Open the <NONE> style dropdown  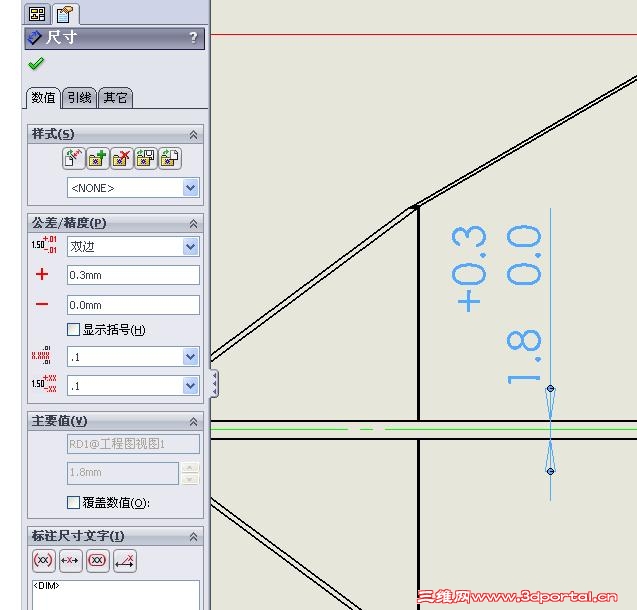pyautogui.click(x=191, y=188)
